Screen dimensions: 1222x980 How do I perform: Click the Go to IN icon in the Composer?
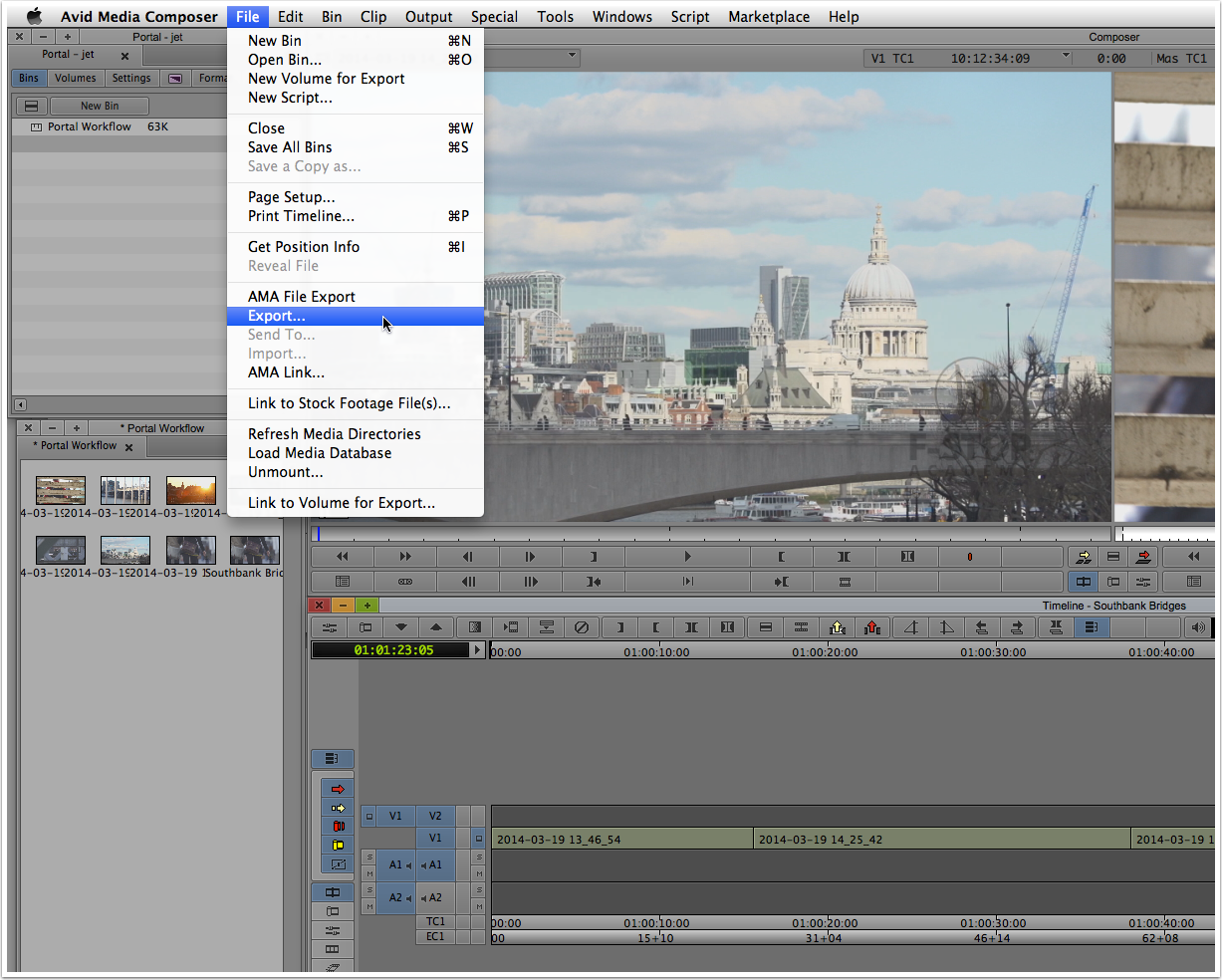click(594, 582)
